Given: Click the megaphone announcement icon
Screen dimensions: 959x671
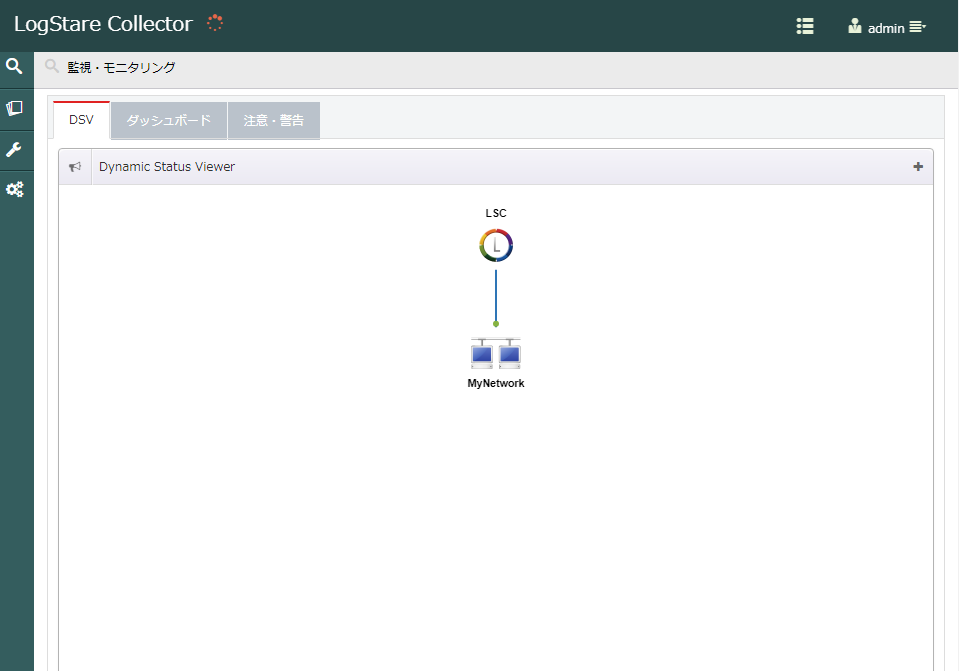Looking at the screenshot, I should [75, 167].
